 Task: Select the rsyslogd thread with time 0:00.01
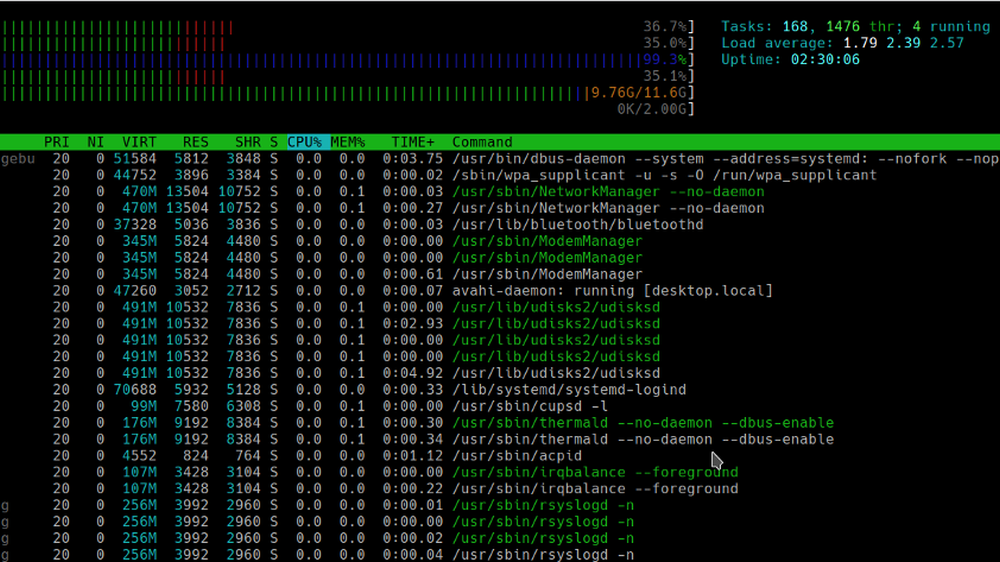500,506
